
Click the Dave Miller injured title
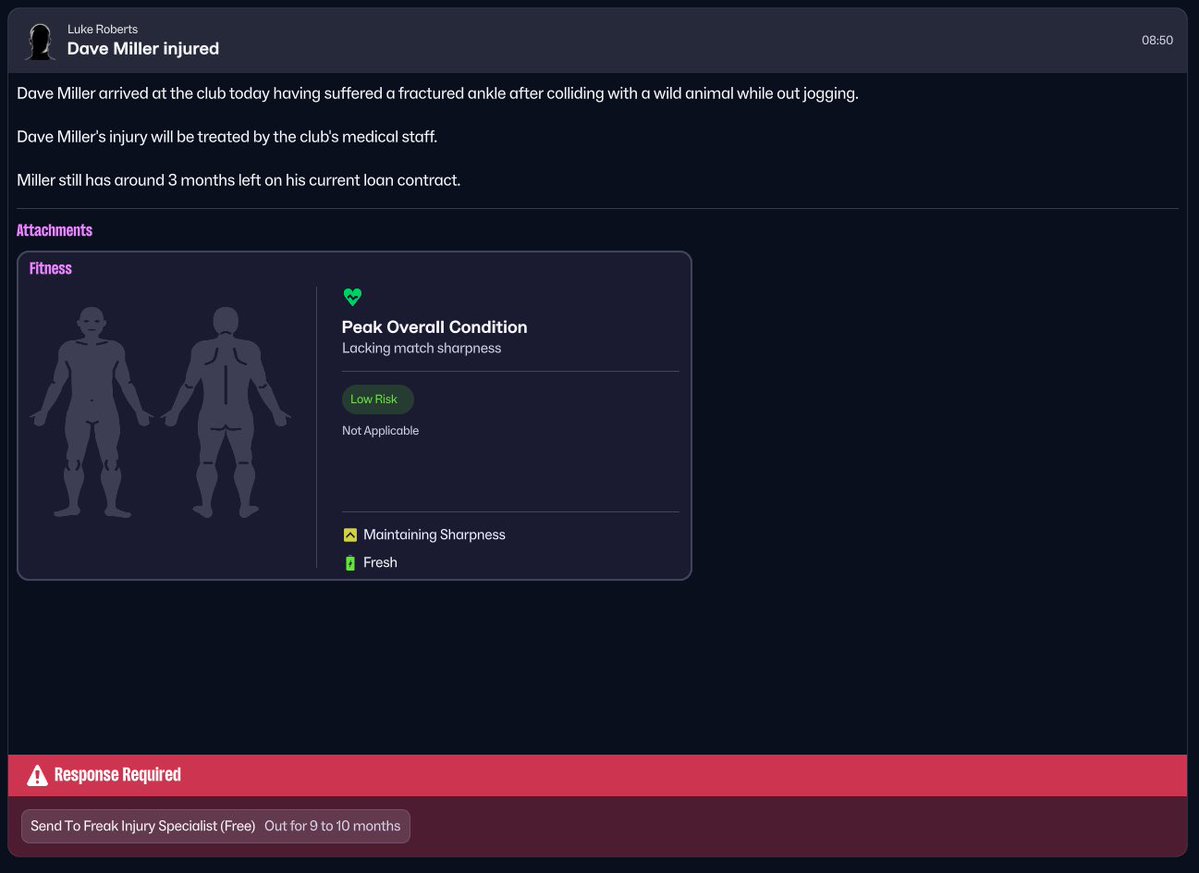tap(143, 49)
